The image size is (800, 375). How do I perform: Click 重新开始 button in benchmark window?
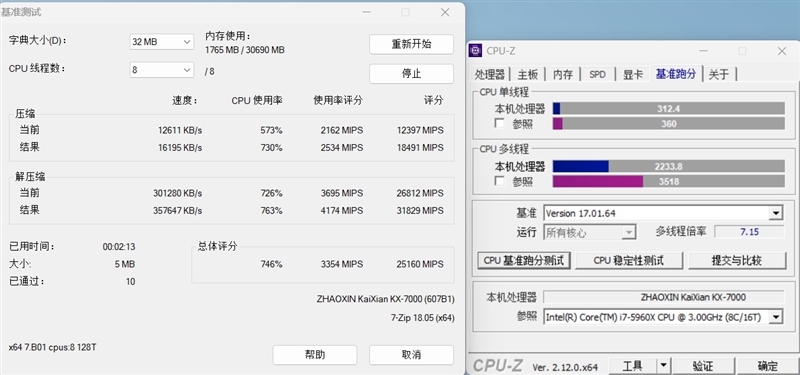411,44
